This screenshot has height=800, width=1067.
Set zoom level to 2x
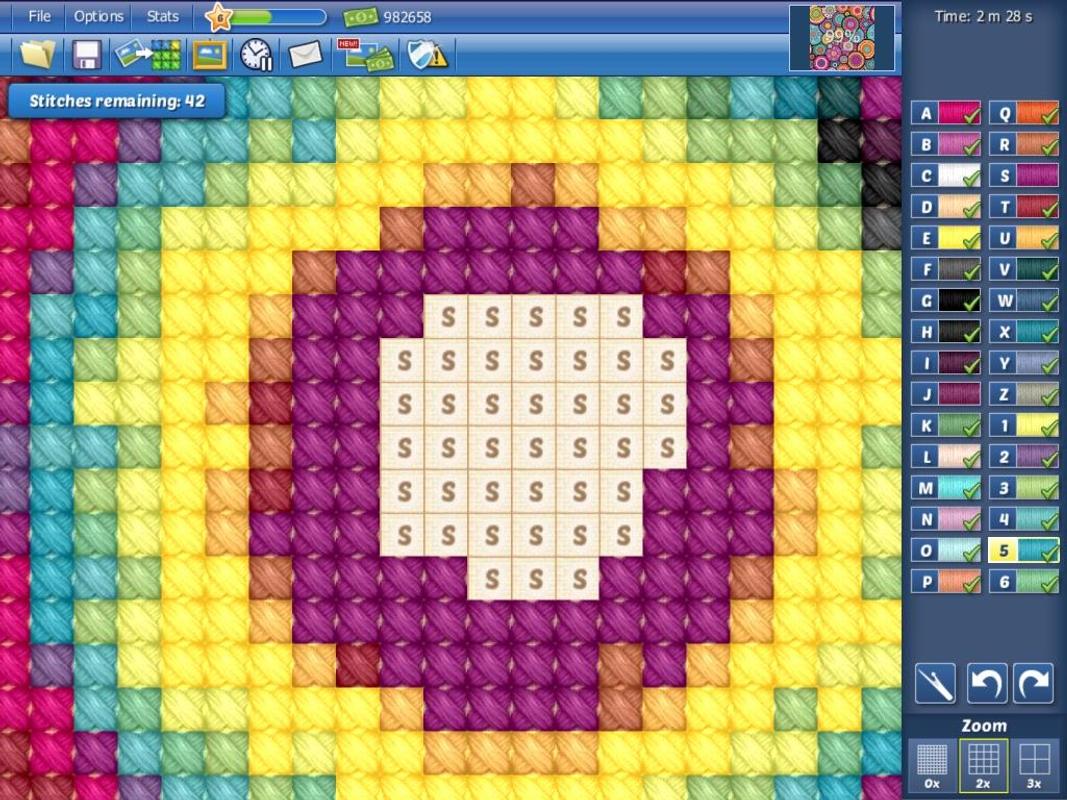coord(983,766)
